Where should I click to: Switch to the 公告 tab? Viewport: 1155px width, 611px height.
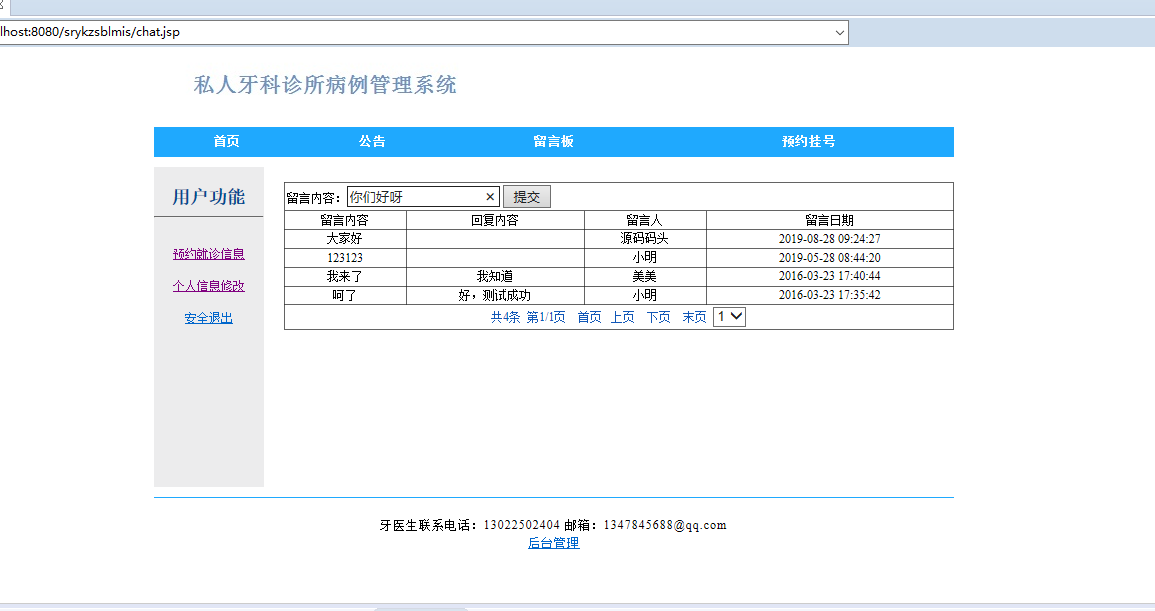click(x=372, y=141)
